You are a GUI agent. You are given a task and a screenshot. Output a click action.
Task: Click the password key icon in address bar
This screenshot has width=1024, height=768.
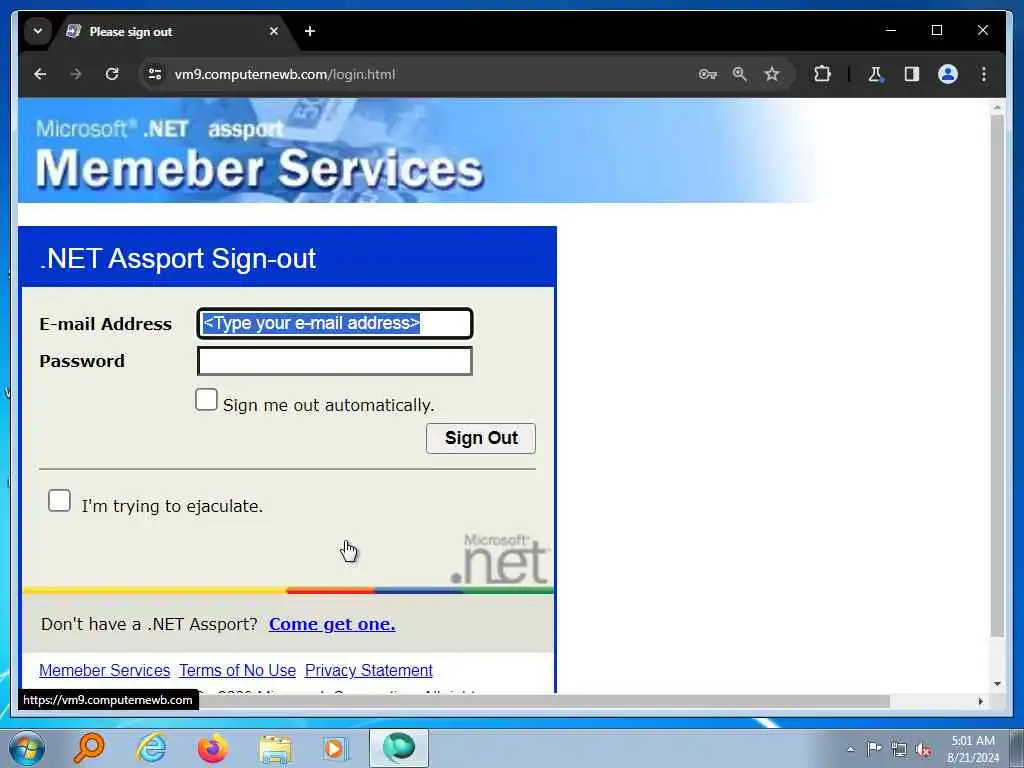[707, 74]
